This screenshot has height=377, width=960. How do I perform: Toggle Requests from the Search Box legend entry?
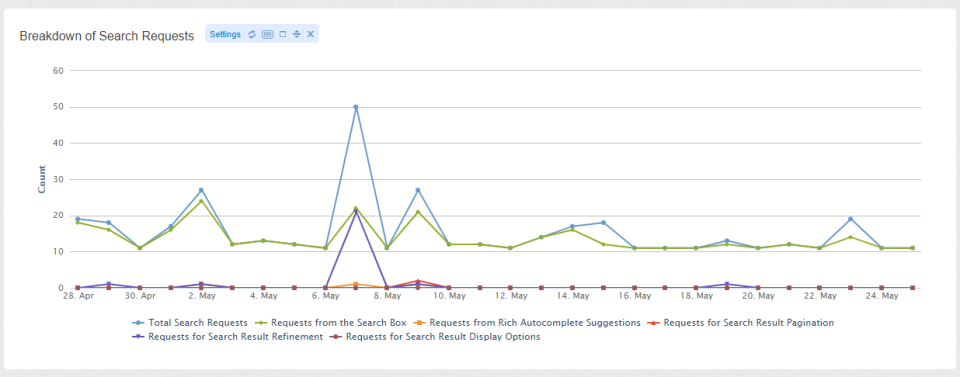pos(330,322)
